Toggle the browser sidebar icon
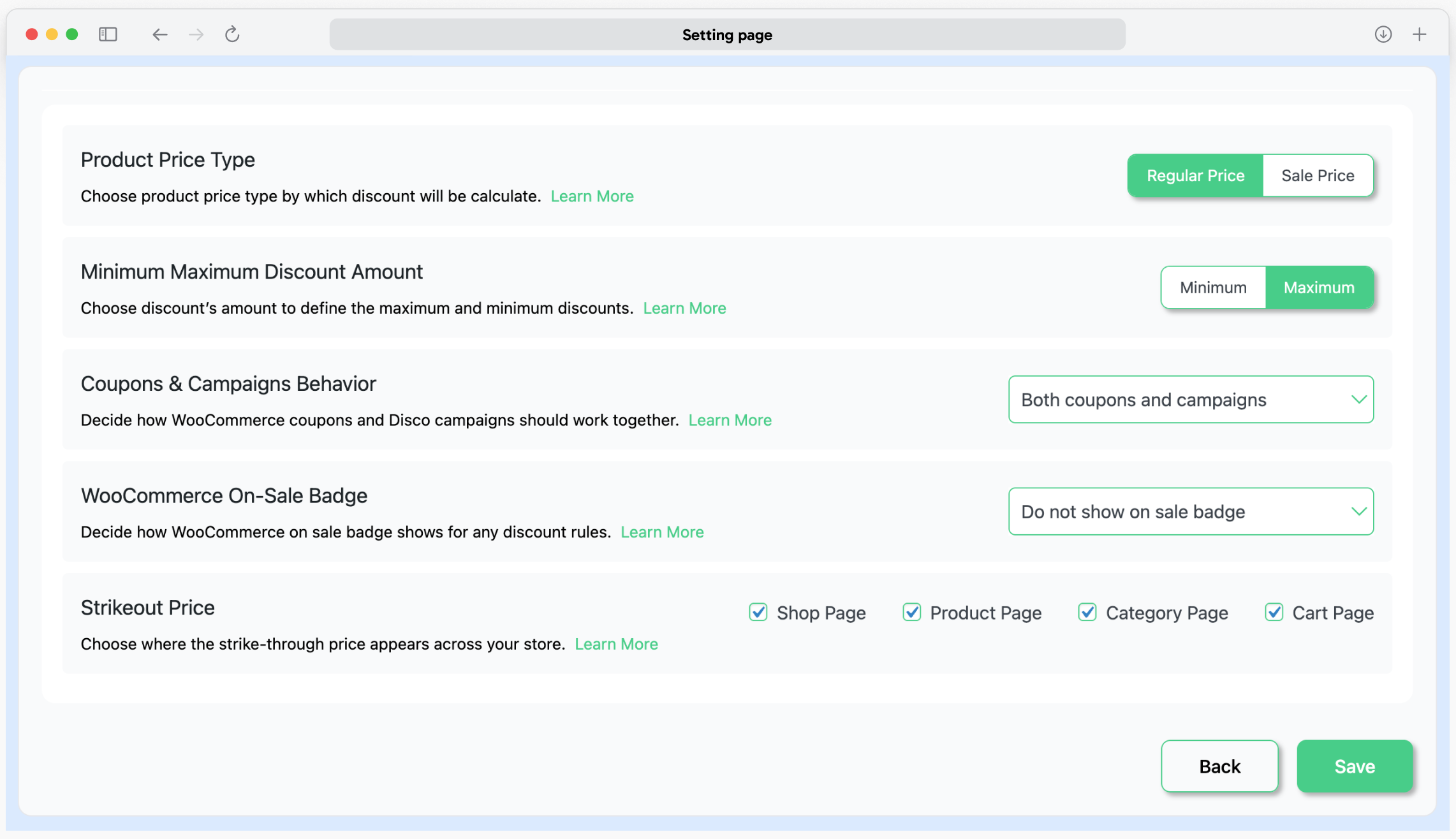1456x839 pixels. click(x=108, y=34)
